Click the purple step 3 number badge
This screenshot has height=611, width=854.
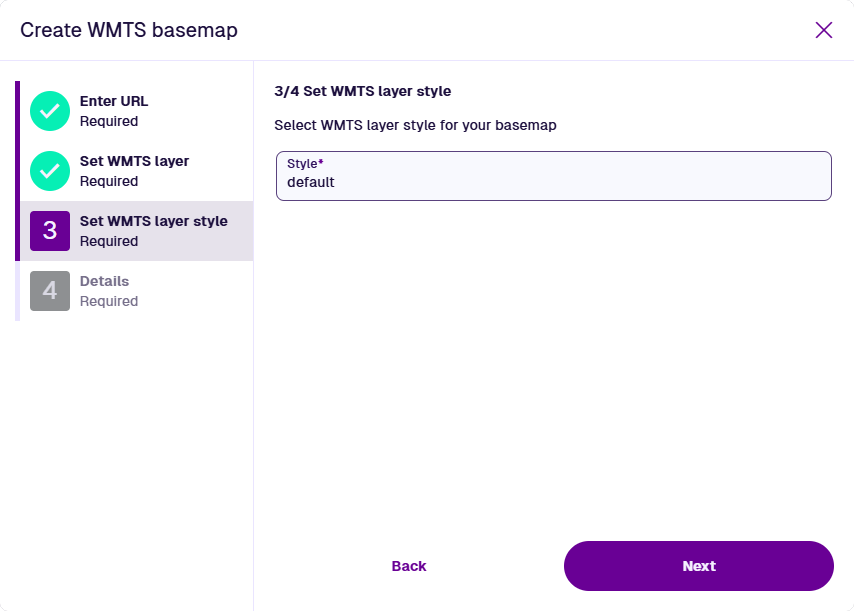pos(50,231)
